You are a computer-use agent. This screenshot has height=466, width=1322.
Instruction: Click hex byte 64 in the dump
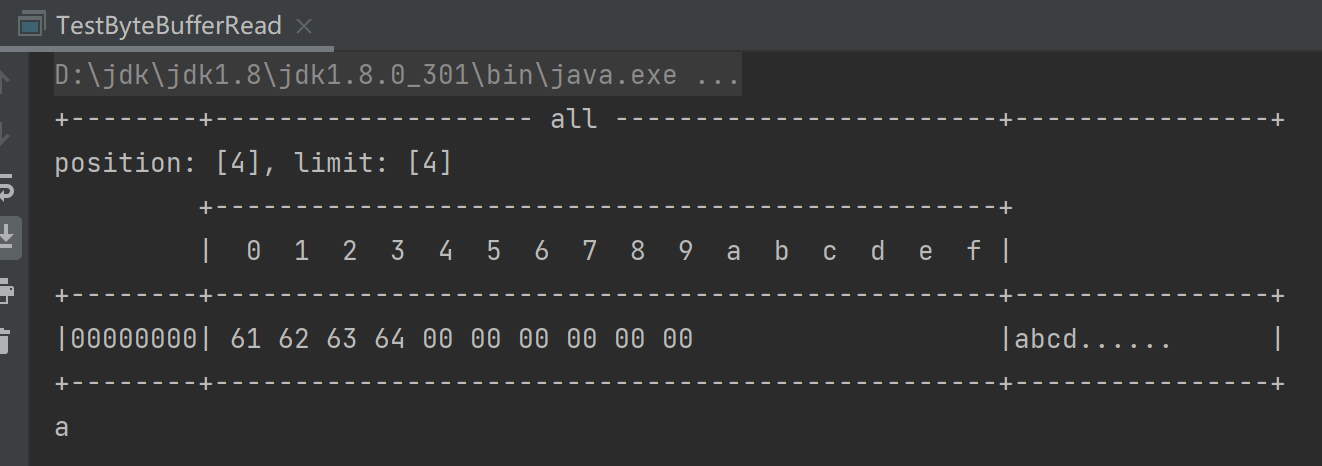pyautogui.click(x=389, y=339)
